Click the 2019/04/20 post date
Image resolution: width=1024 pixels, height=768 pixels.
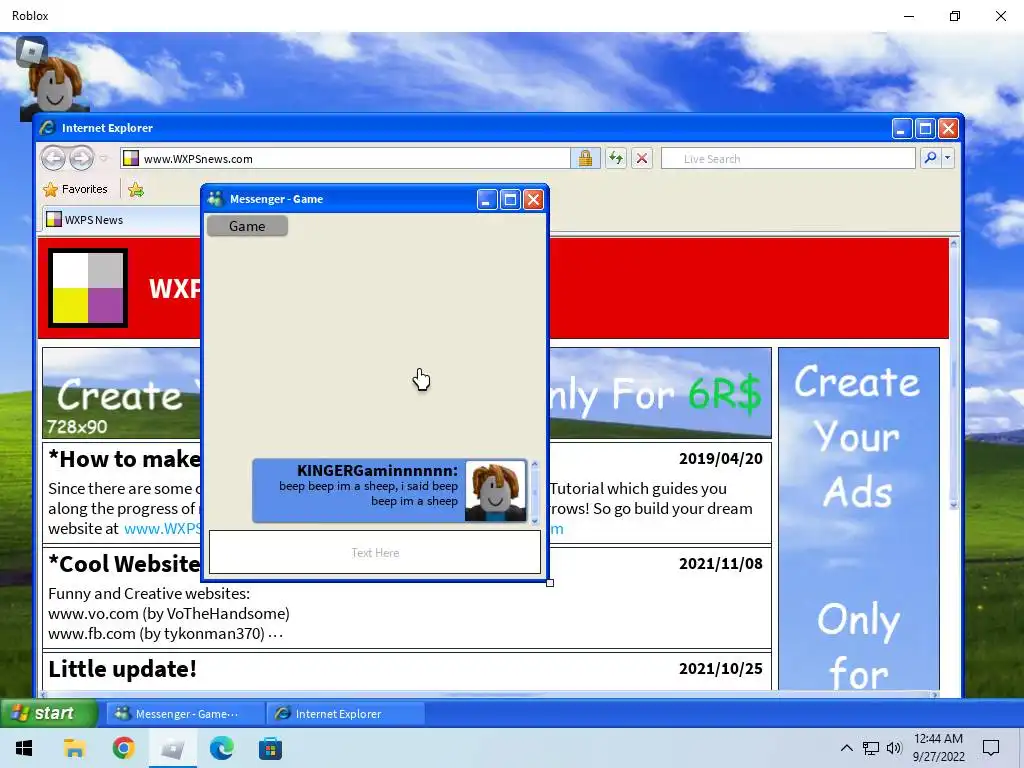click(x=720, y=458)
